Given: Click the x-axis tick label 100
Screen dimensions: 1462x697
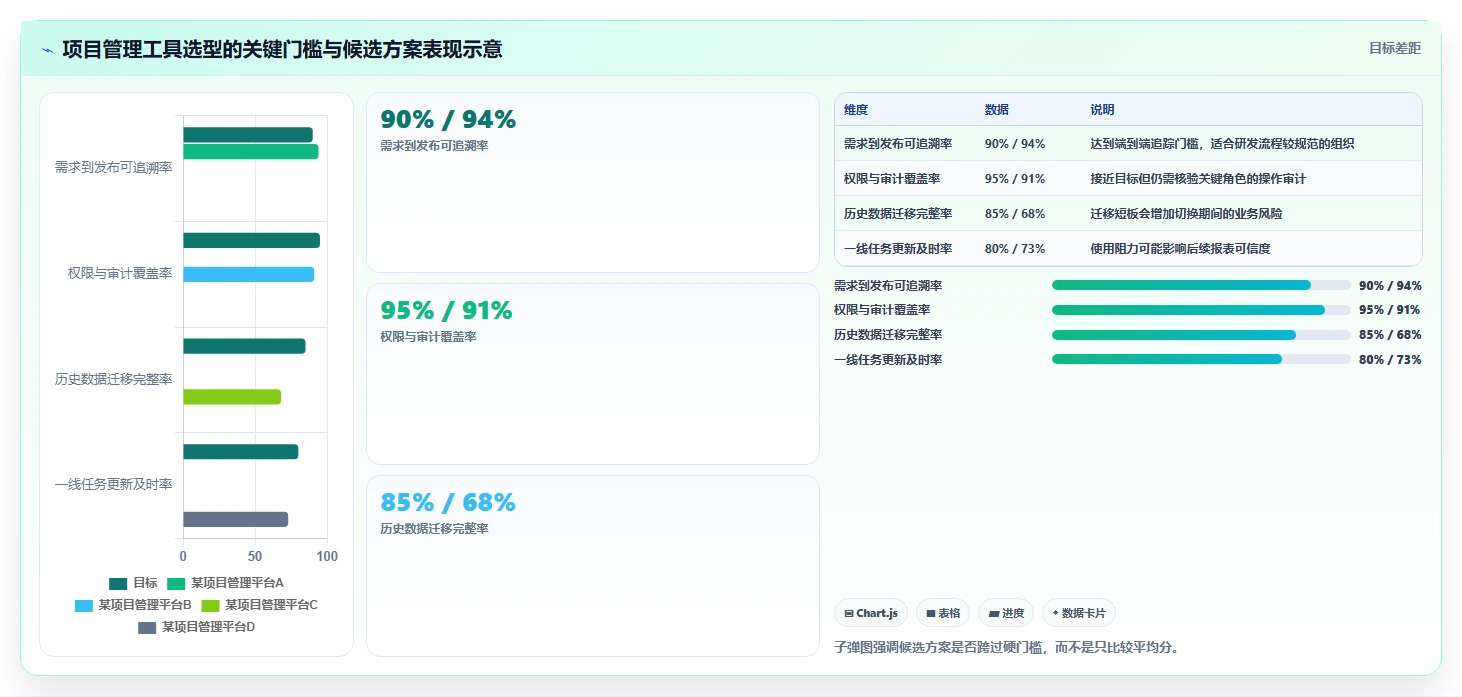Looking at the screenshot, I should (x=327, y=557).
